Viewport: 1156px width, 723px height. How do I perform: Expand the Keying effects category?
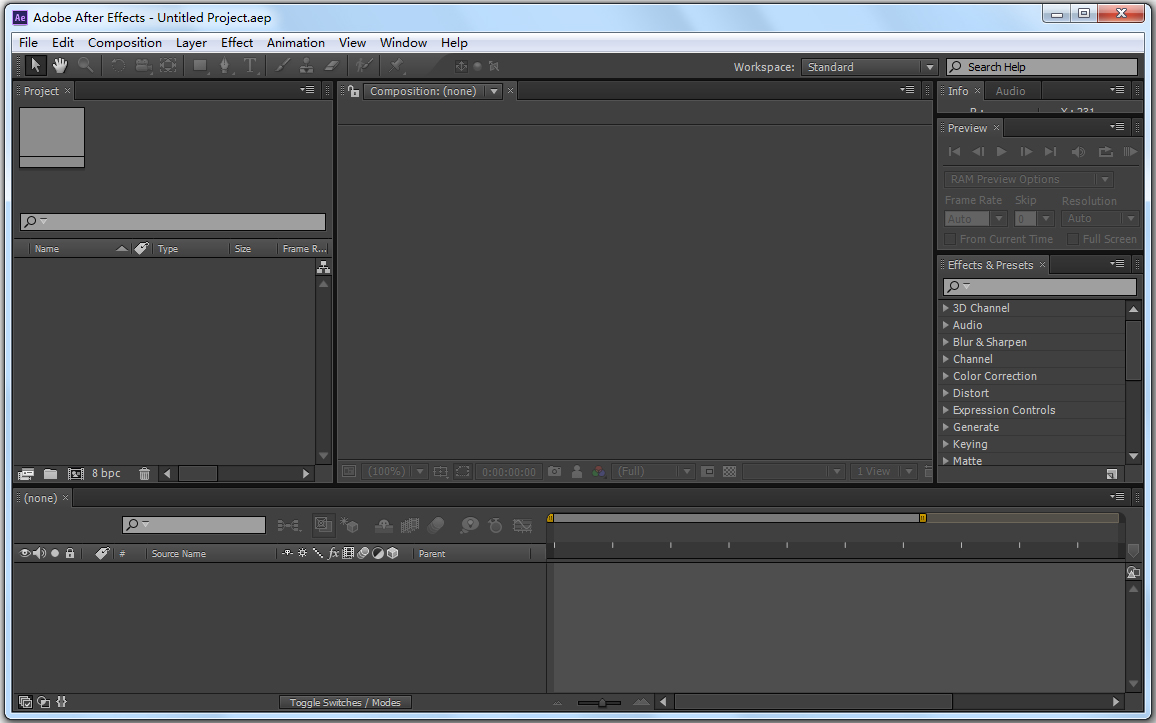pyautogui.click(x=946, y=444)
